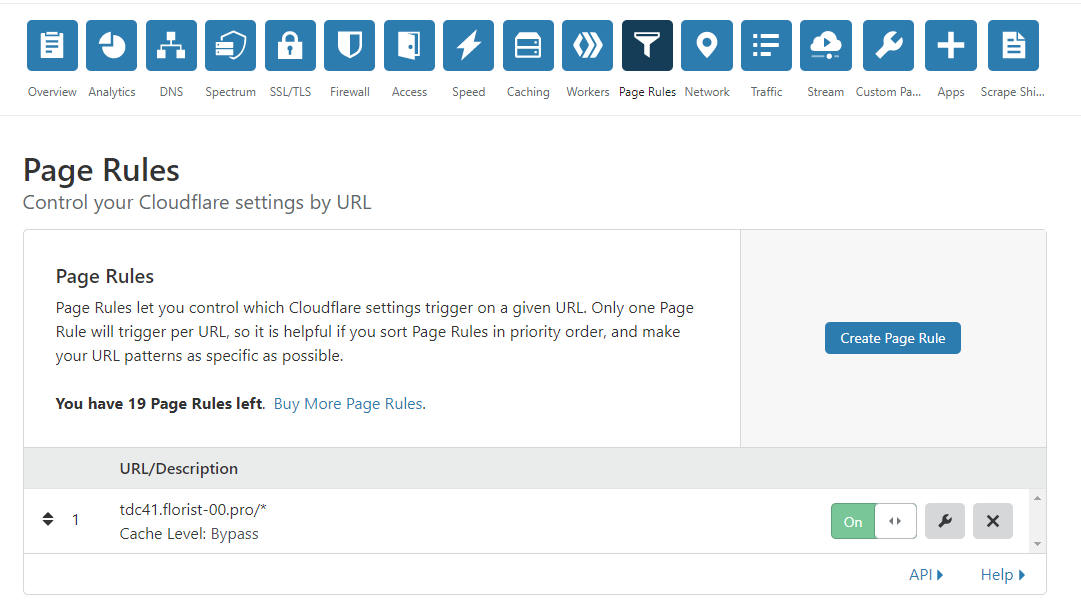The image size is (1081, 610).
Task: Open Speed lightning bolt icon
Action: [x=469, y=45]
